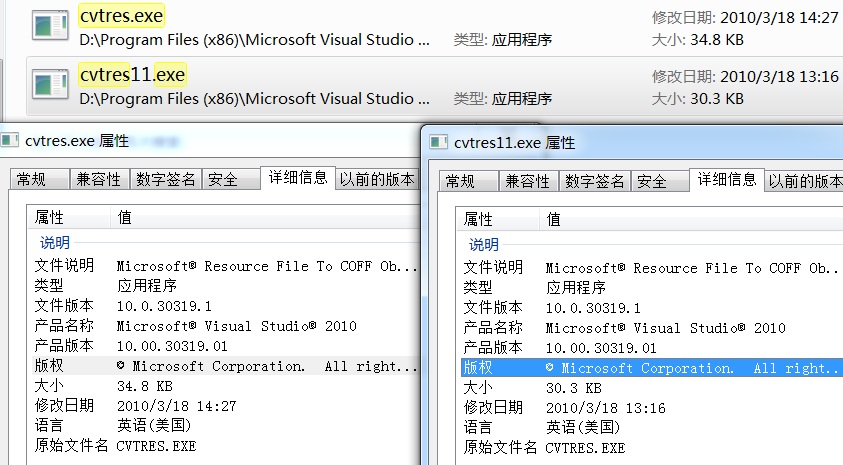843x465 pixels.
Task: Select the cvtres.exe file icon in results
Action: pos(51,26)
